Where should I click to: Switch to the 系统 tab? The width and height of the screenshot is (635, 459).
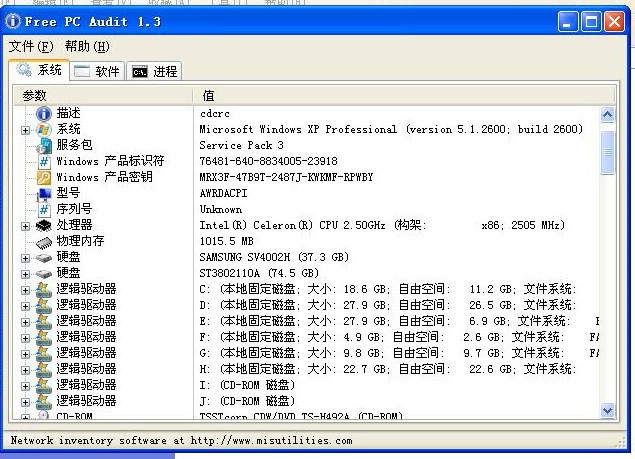(39, 70)
